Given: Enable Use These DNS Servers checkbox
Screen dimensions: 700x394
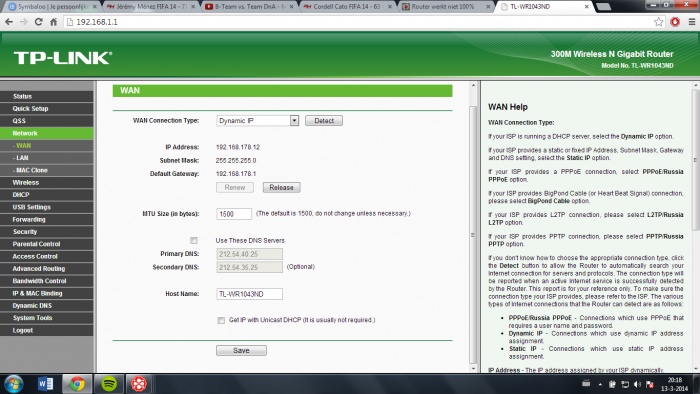Looking at the screenshot, I should pos(194,241).
